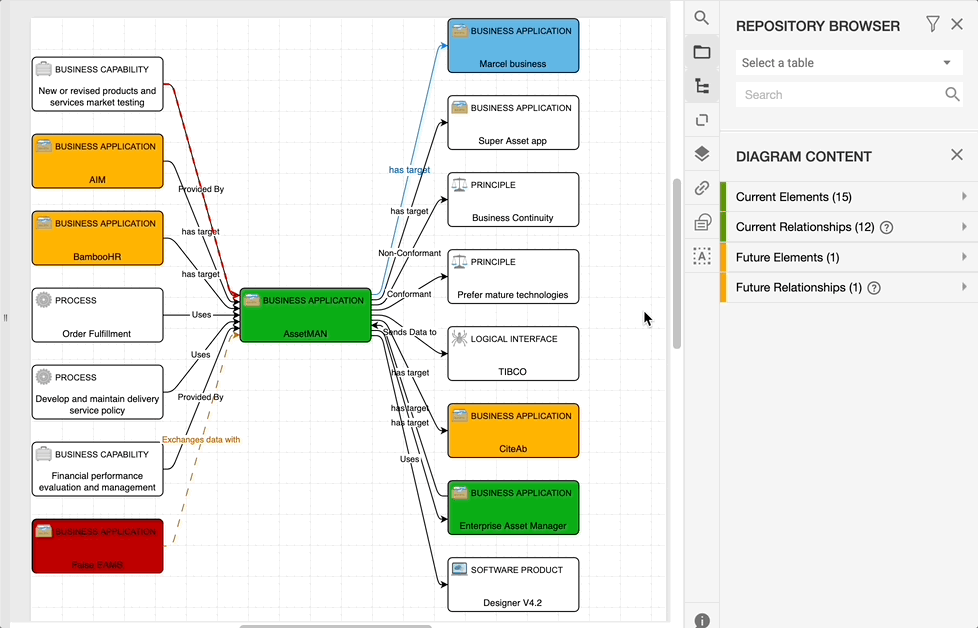Select the Enterprise Asset Manager node
This screenshot has height=628, width=978.
click(x=513, y=508)
